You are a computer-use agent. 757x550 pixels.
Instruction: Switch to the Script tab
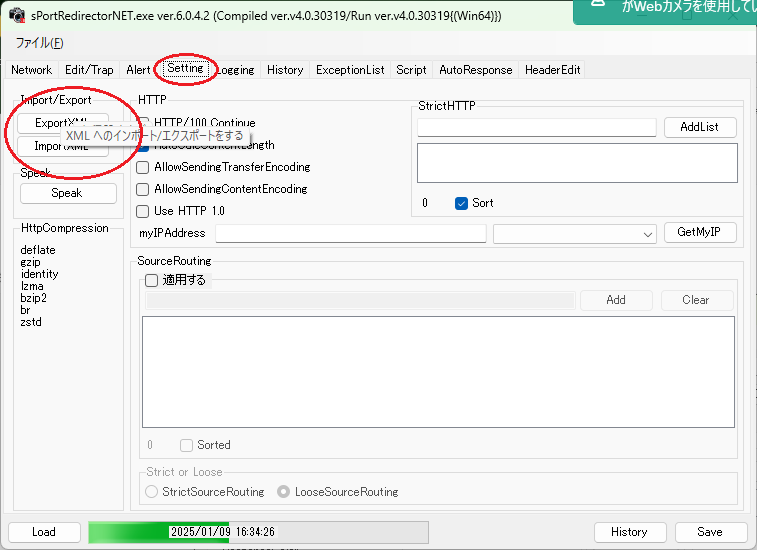pyautogui.click(x=411, y=70)
